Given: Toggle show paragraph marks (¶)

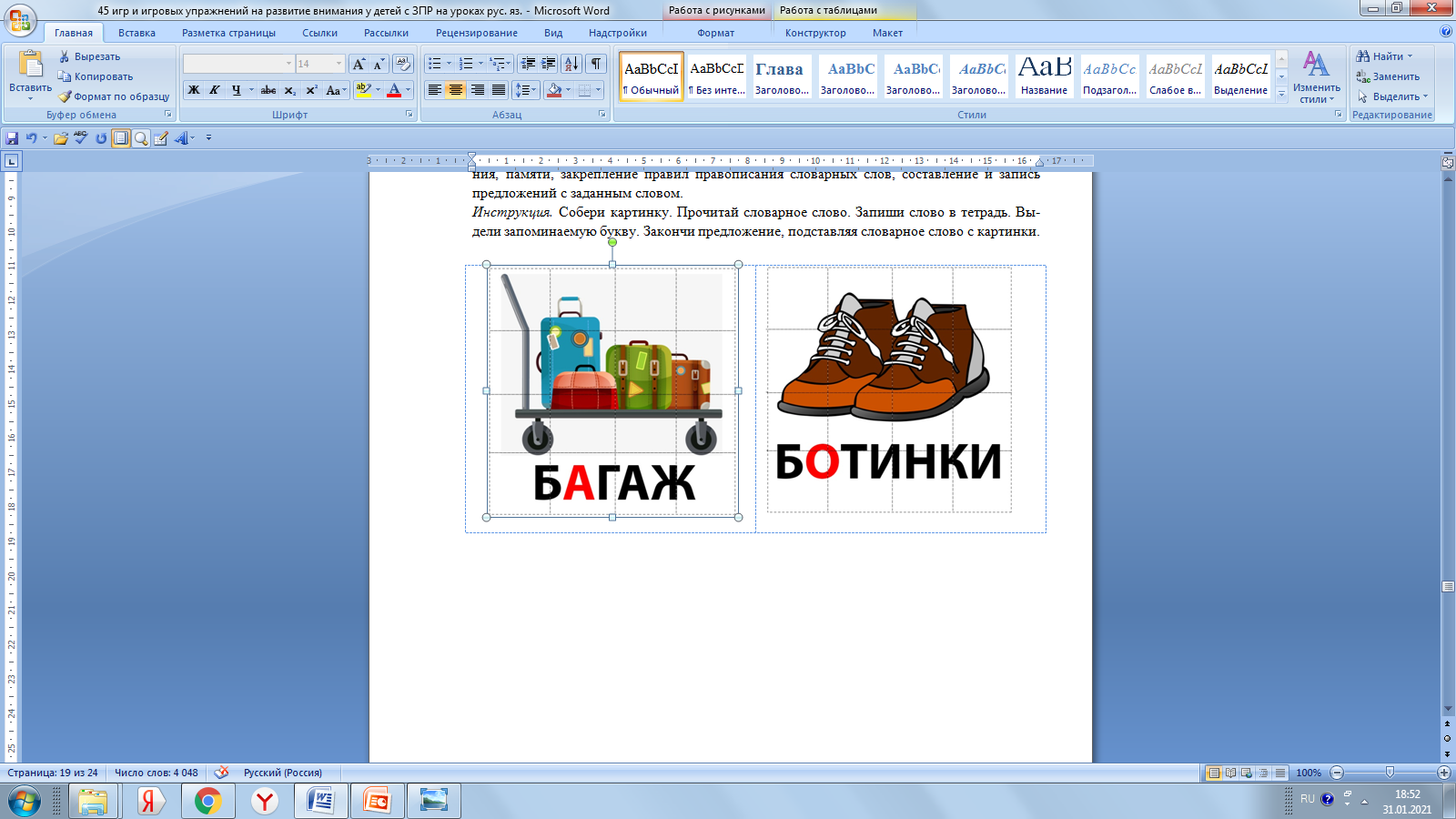Looking at the screenshot, I should [596, 64].
